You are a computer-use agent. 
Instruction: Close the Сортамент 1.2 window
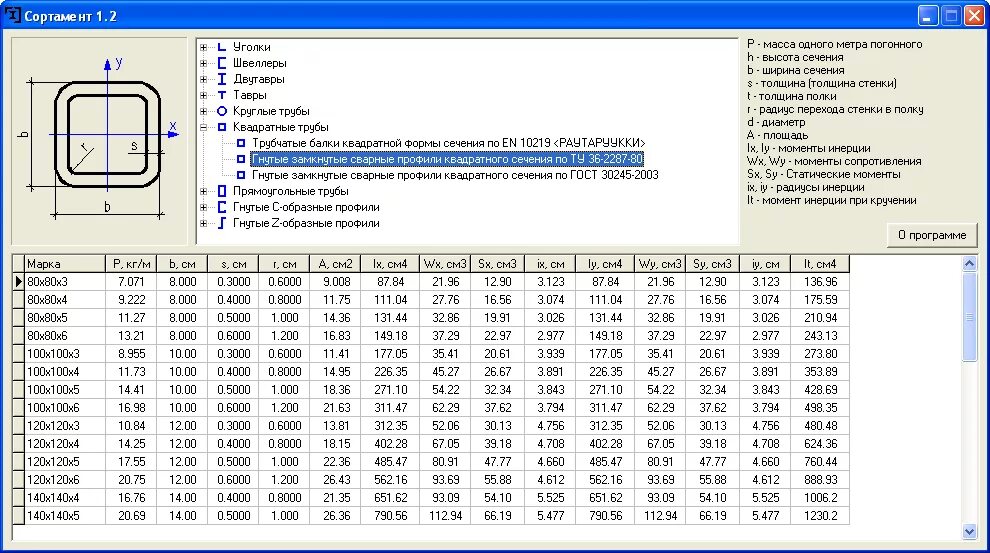pyautogui.click(x=974, y=16)
